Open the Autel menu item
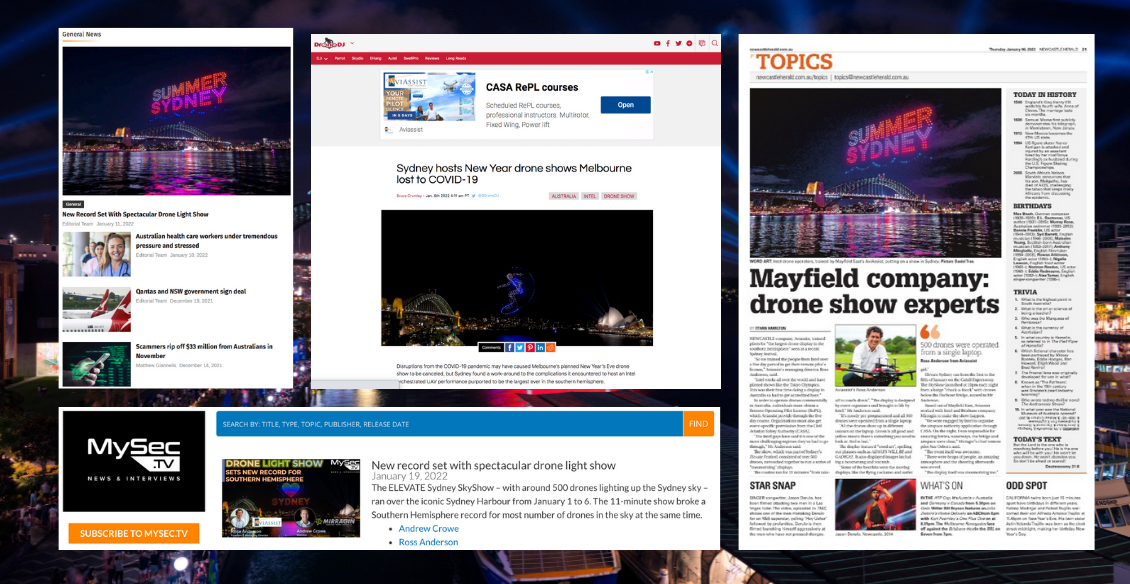Image resolution: width=1130 pixels, height=584 pixels. (393, 58)
